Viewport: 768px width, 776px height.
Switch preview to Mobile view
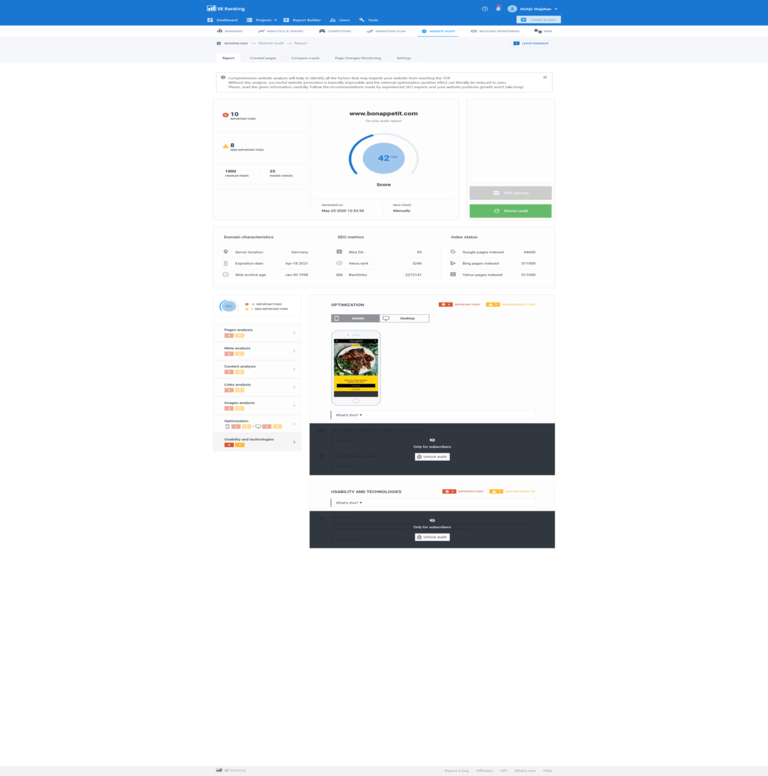pyautogui.click(x=355, y=318)
